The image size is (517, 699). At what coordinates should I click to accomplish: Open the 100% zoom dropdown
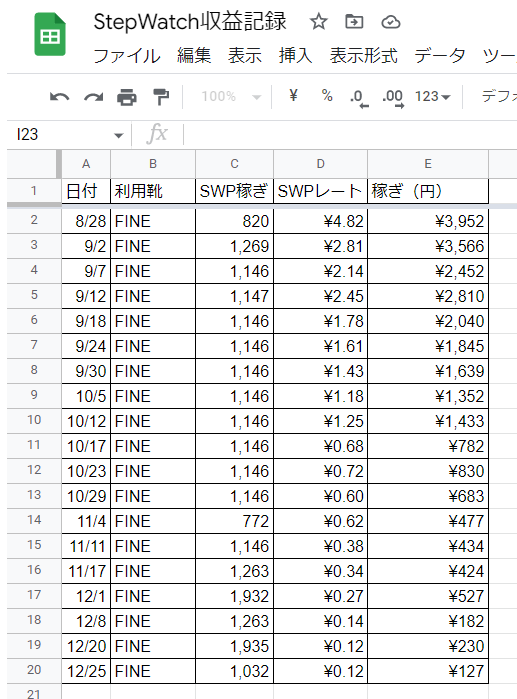(x=231, y=96)
